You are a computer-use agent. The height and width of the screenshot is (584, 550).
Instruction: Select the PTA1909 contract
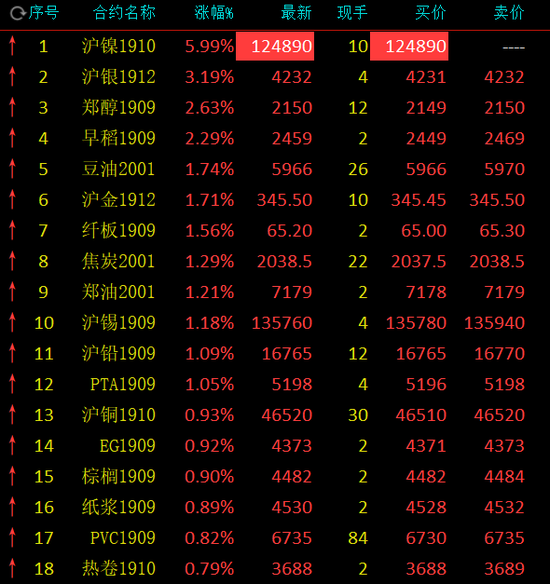click(x=123, y=384)
